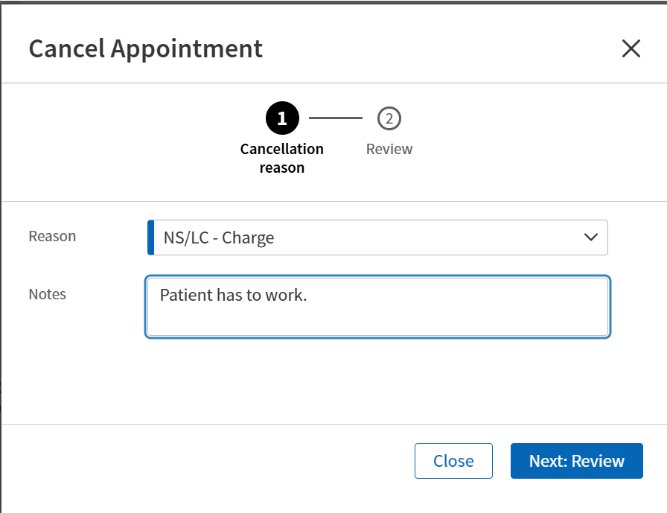The image size is (667, 513).
Task: Go to the Review step label
Action: 389,149
